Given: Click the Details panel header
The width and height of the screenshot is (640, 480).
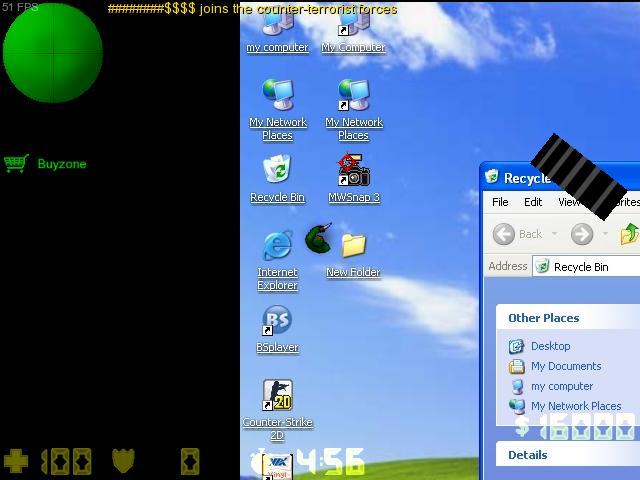Looking at the screenshot, I should pyautogui.click(x=568, y=454).
